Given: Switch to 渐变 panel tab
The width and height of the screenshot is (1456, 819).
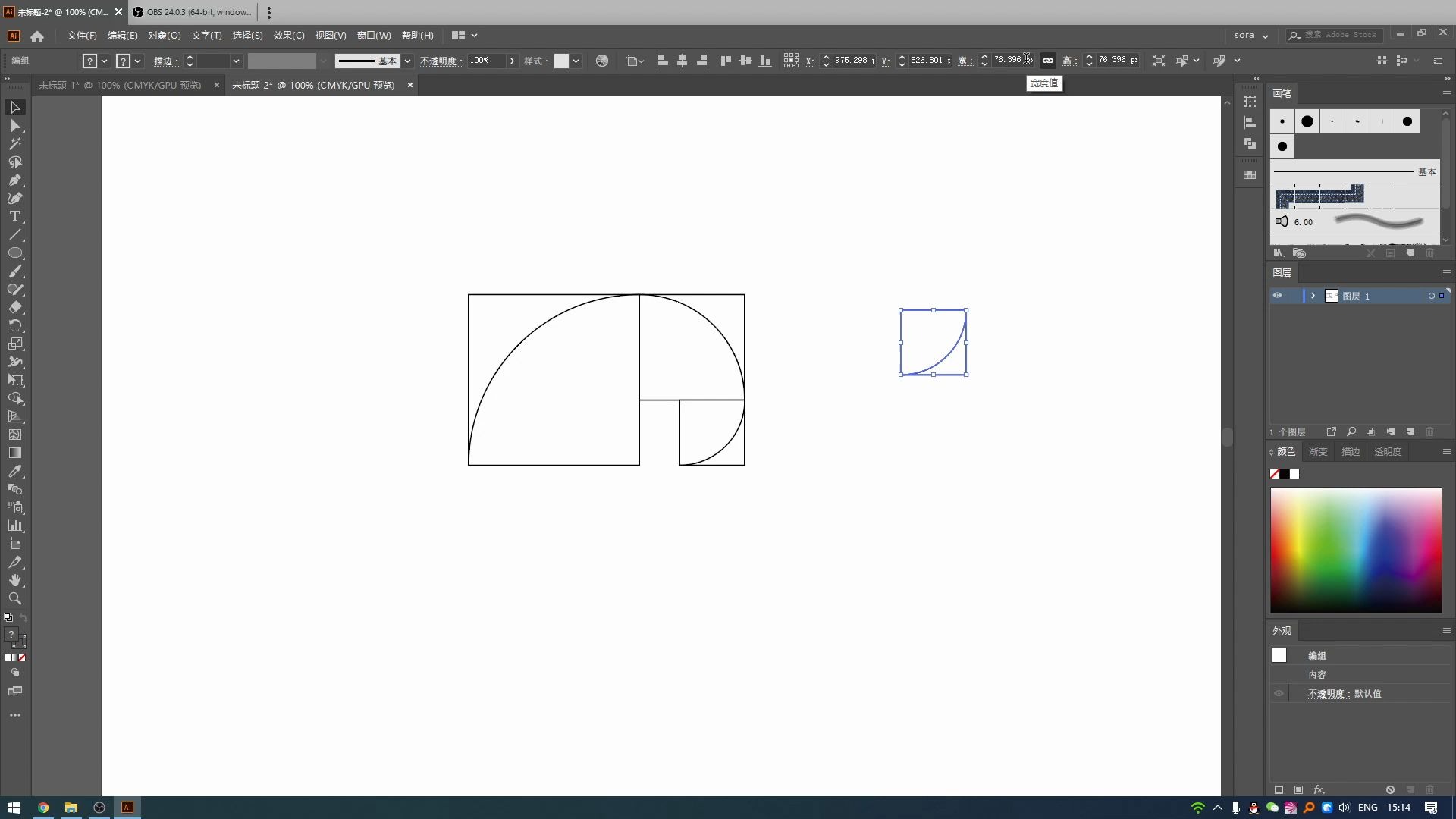Looking at the screenshot, I should (1318, 452).
